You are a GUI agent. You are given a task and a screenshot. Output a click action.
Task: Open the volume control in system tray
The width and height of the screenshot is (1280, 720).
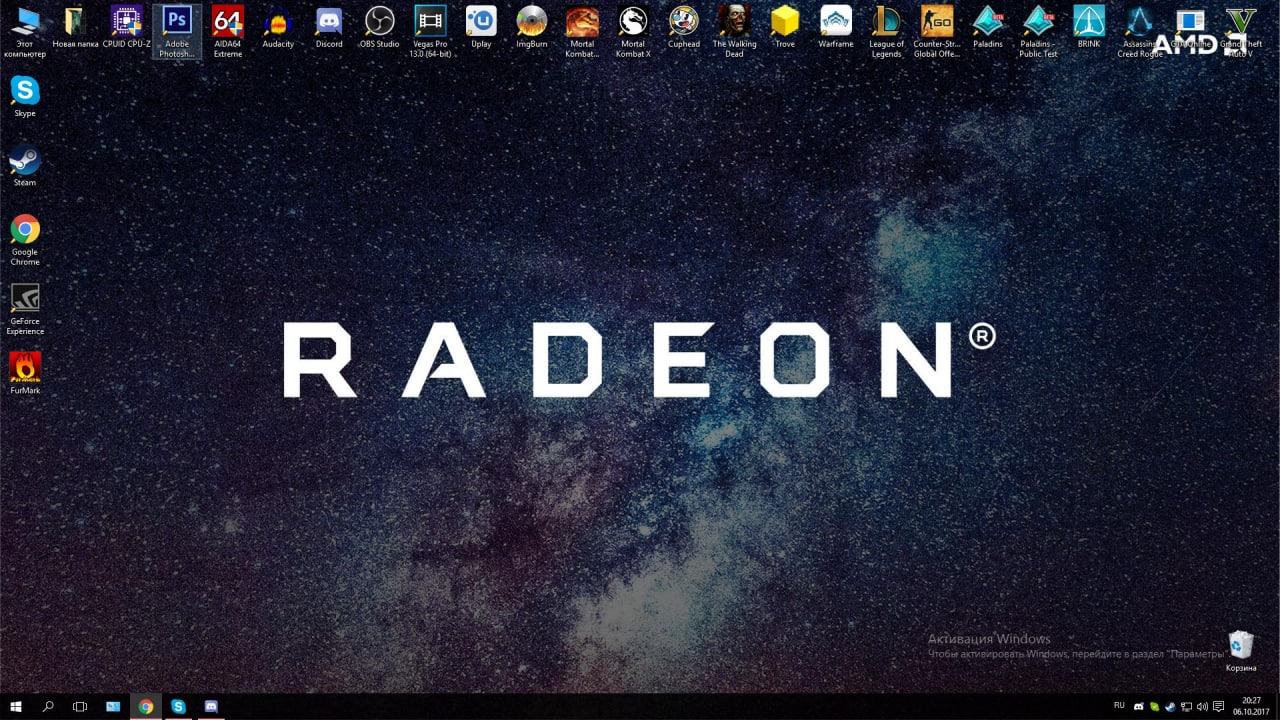tap(1201, 706)
